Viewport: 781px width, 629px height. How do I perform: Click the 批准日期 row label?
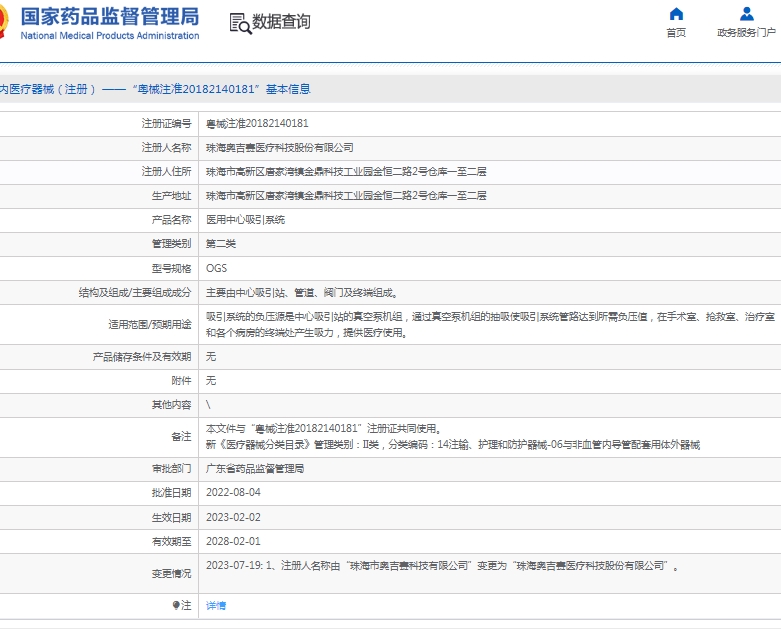click(x=171, y=493)
